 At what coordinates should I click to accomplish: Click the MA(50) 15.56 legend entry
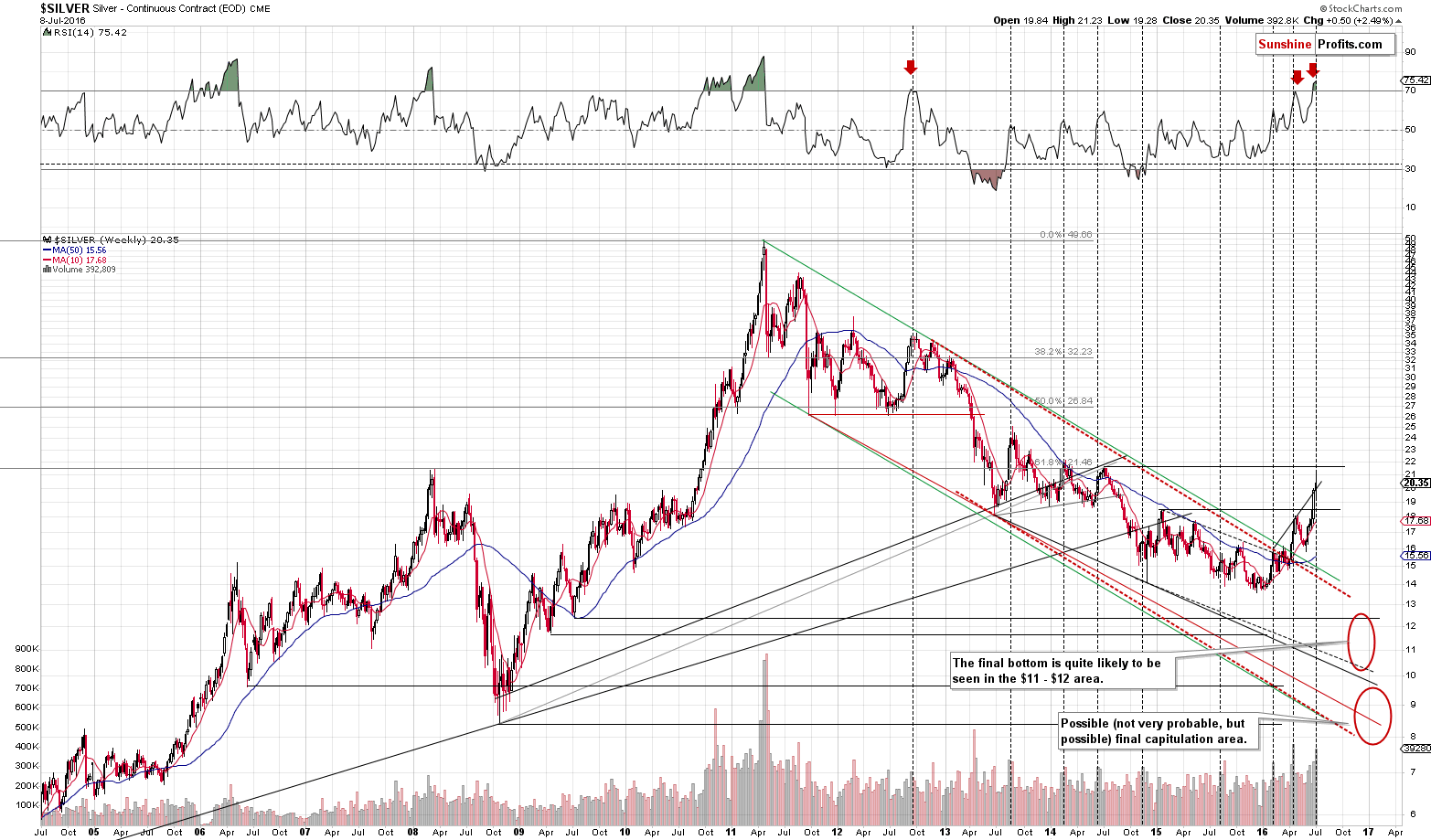75,250
